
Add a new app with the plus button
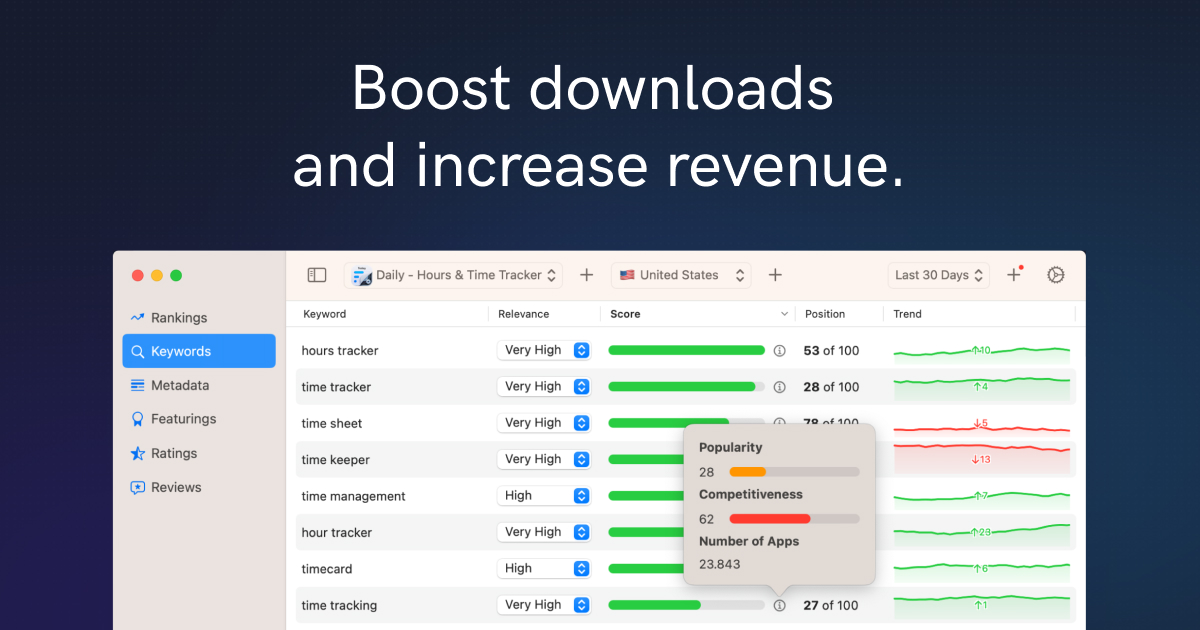tap(586, 274)
